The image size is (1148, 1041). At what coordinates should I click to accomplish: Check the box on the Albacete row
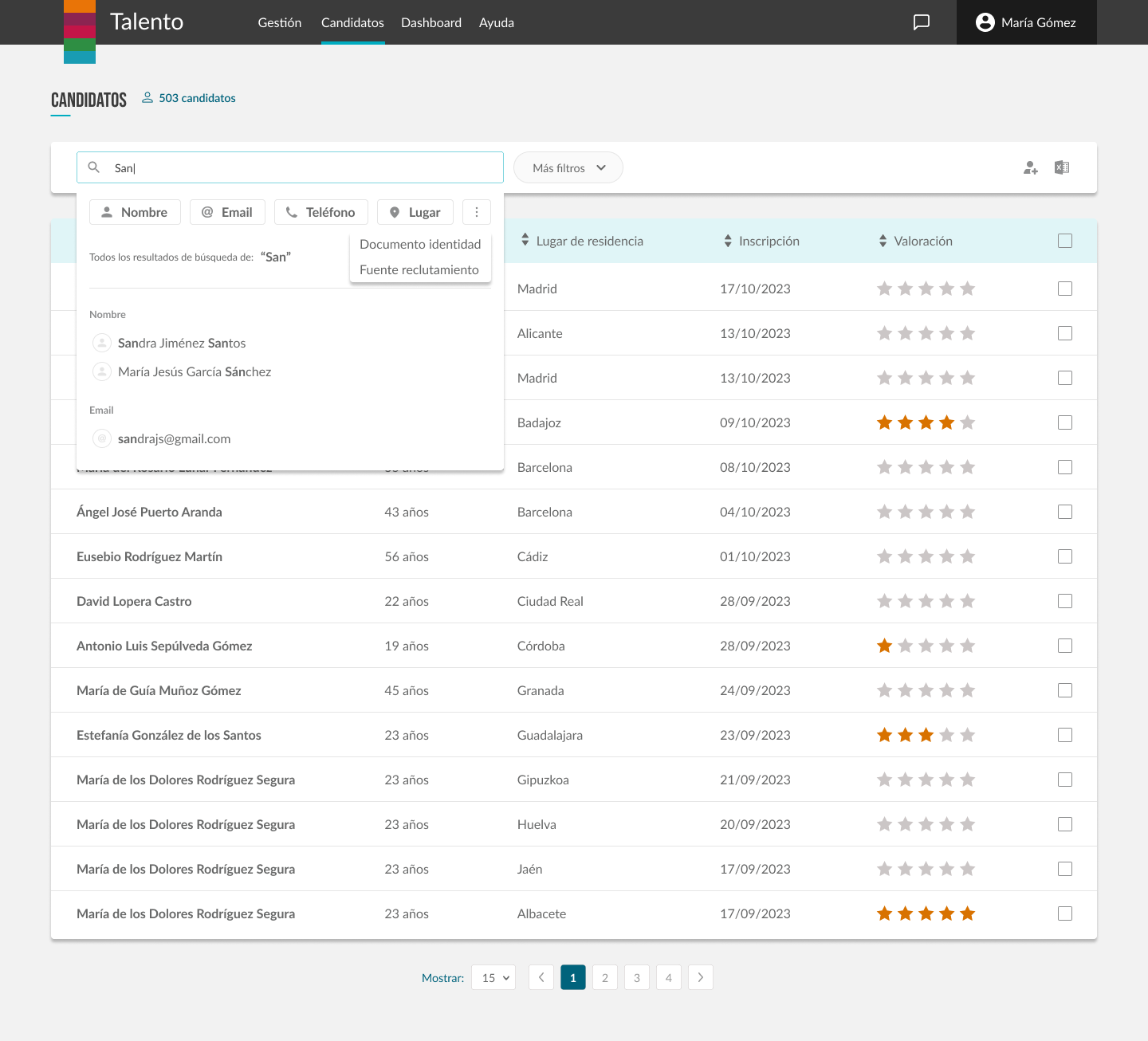pos(1065,913)
